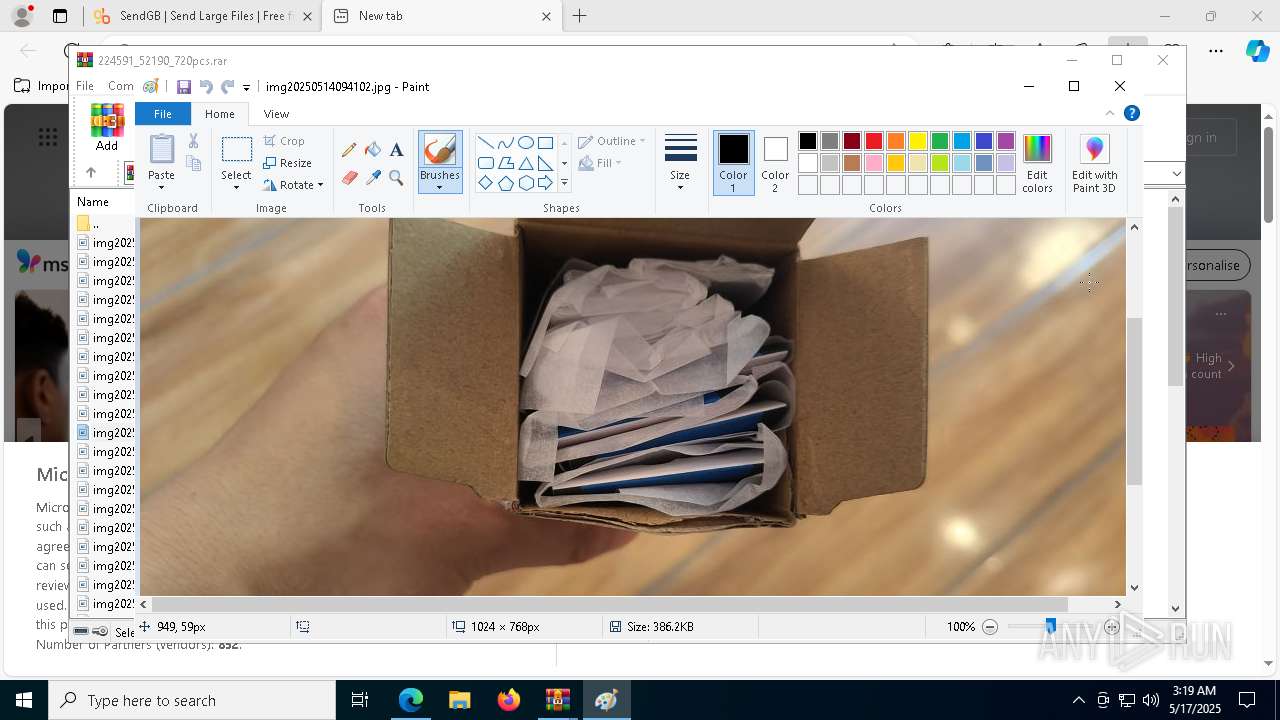Click the zoom slider handle in the status bar
This screenshot has width=1280, height=720.
coord(1050,627)
